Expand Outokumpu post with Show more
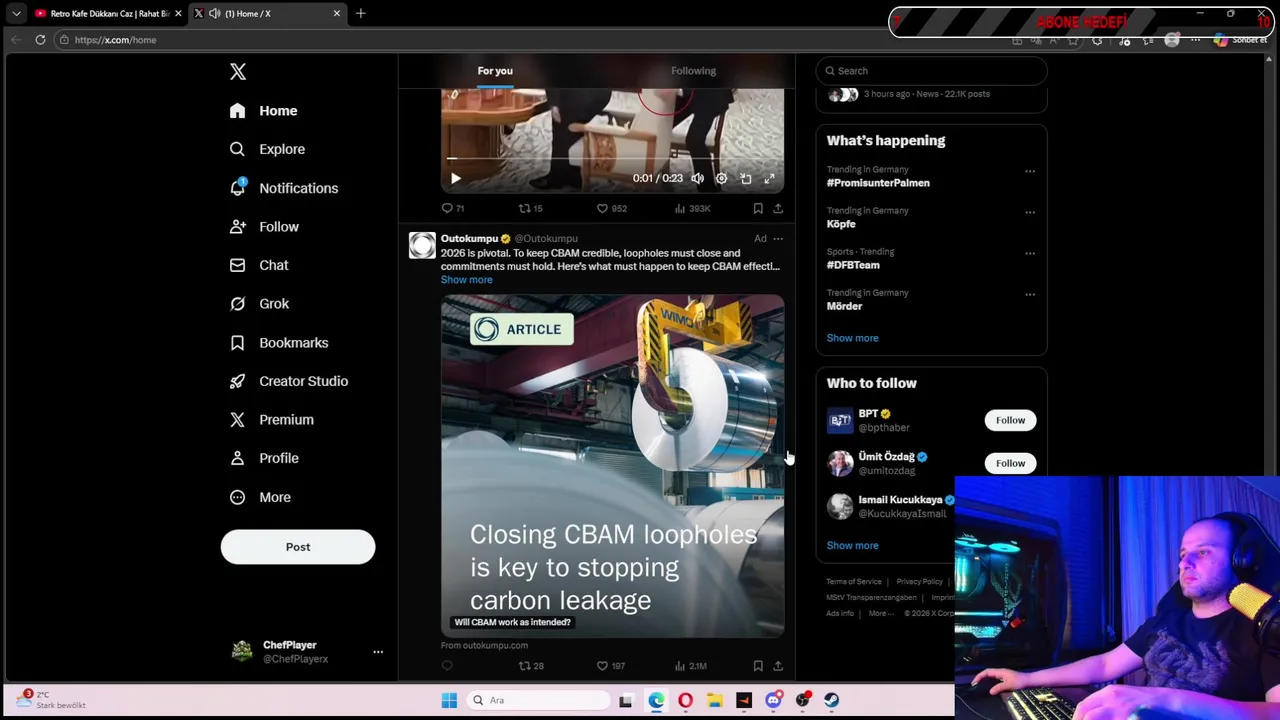Viewport: 1280px width, 720px height. pyautogui.click(x=466, y=280)
